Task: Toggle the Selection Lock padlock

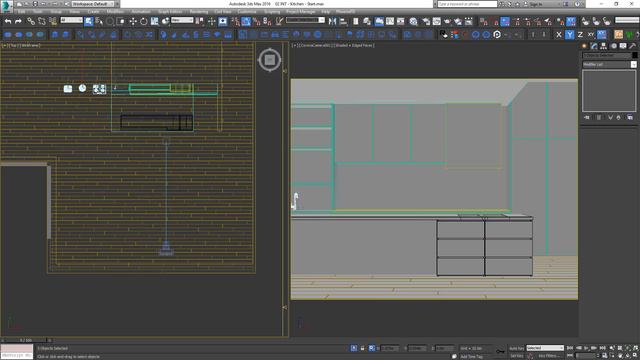Action: click(362, 348)
